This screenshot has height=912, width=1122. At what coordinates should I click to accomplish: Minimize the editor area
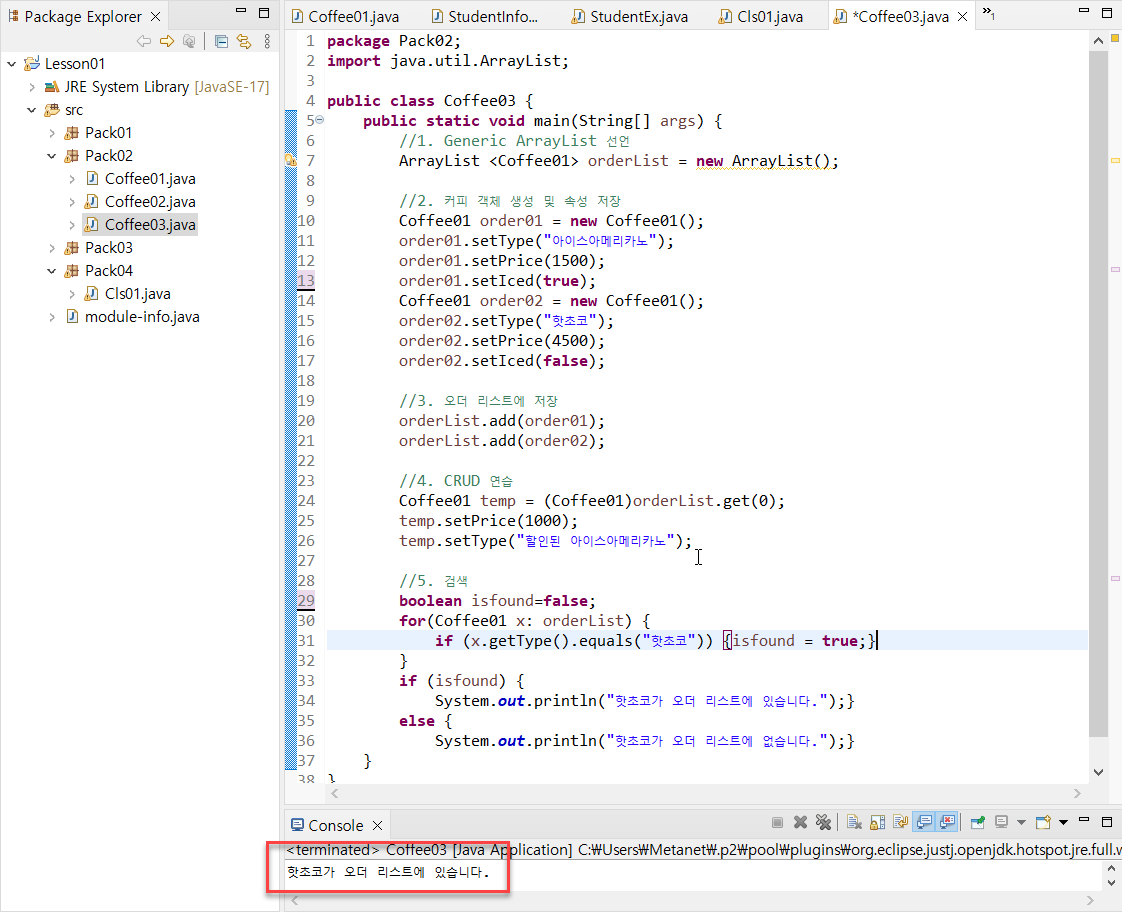[x=1084, y=11]
